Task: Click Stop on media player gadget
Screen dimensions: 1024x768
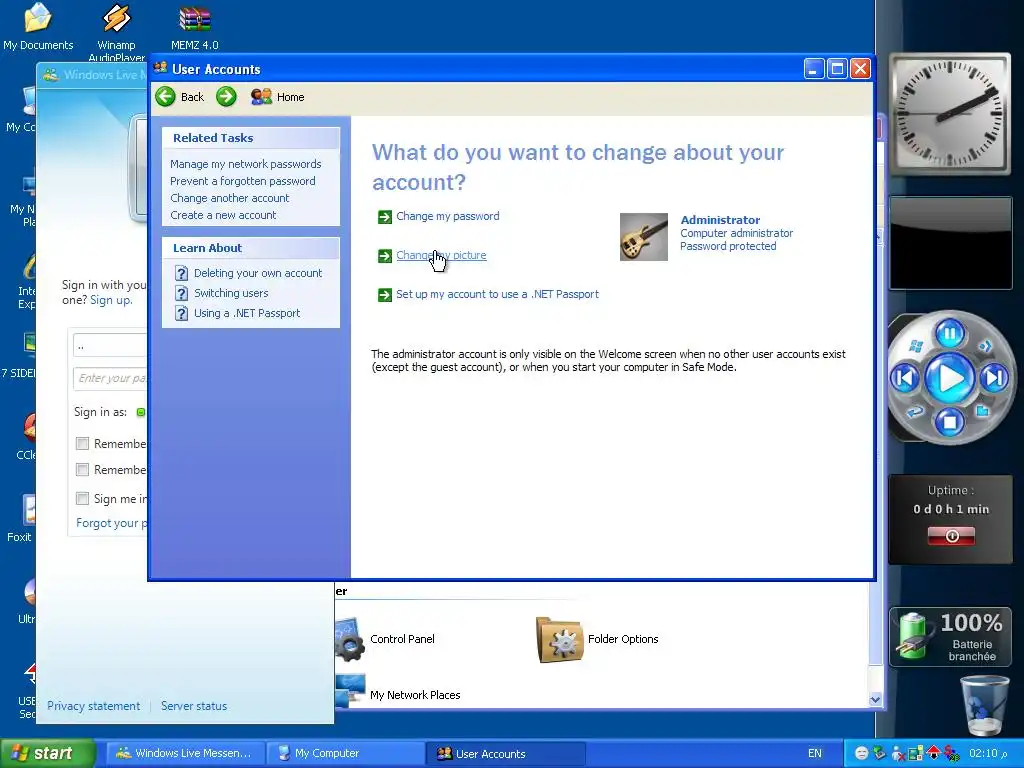Action: (x=950, y=422)
